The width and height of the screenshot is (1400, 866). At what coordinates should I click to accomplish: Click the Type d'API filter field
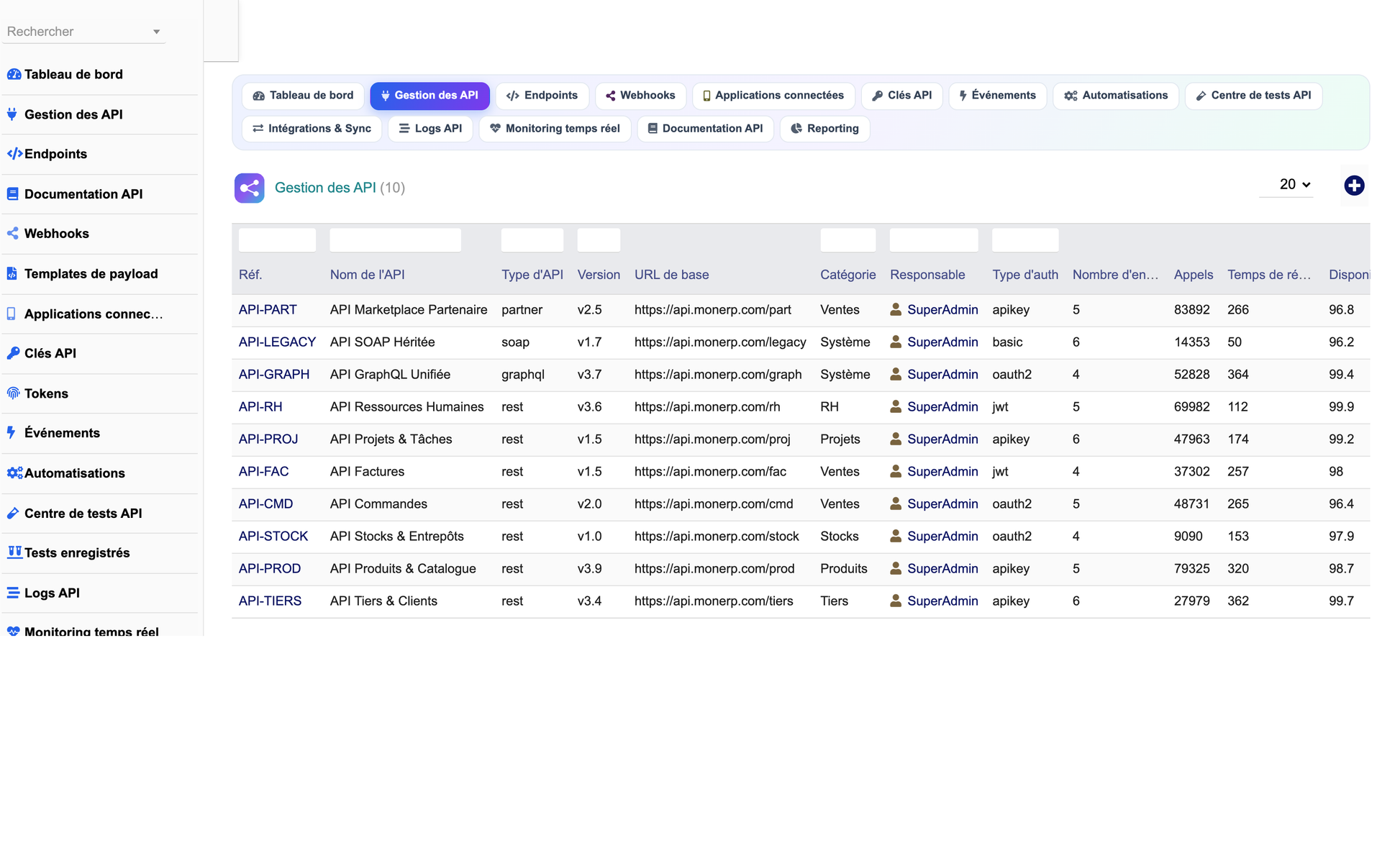tap(532, 240)
